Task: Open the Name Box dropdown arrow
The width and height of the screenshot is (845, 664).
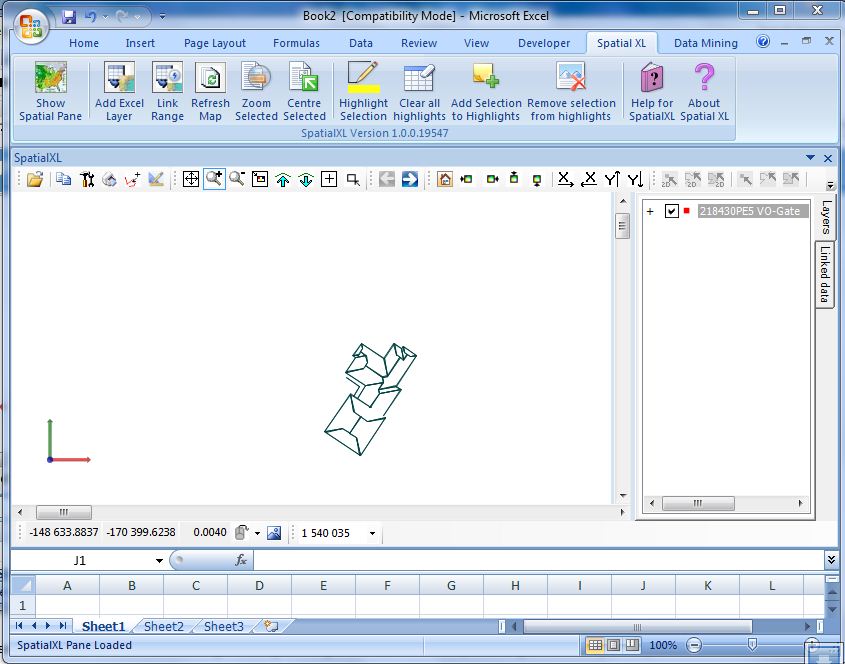Action: pos(159,561)
